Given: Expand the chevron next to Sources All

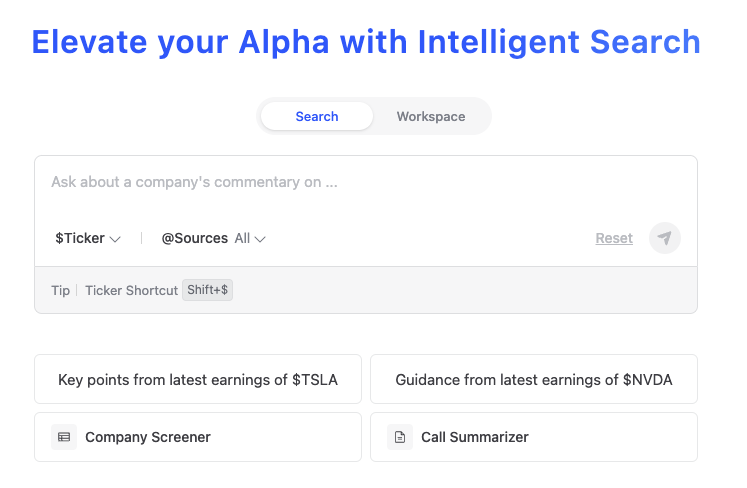Looking at the screenshot, I should (x=260, y=239).
